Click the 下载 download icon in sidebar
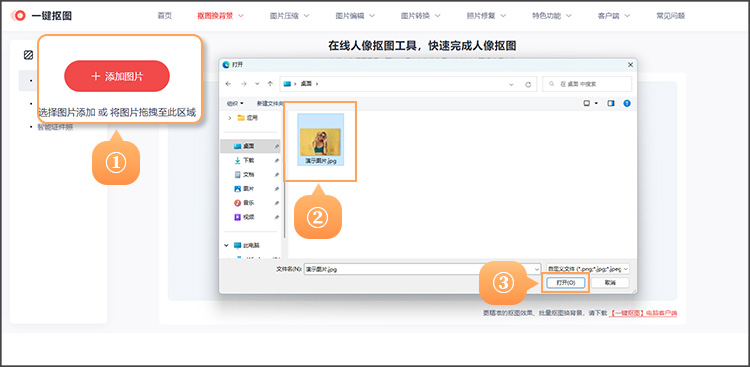Image resolution: width=750 pixels, height=367 pixels. (237, 160)
